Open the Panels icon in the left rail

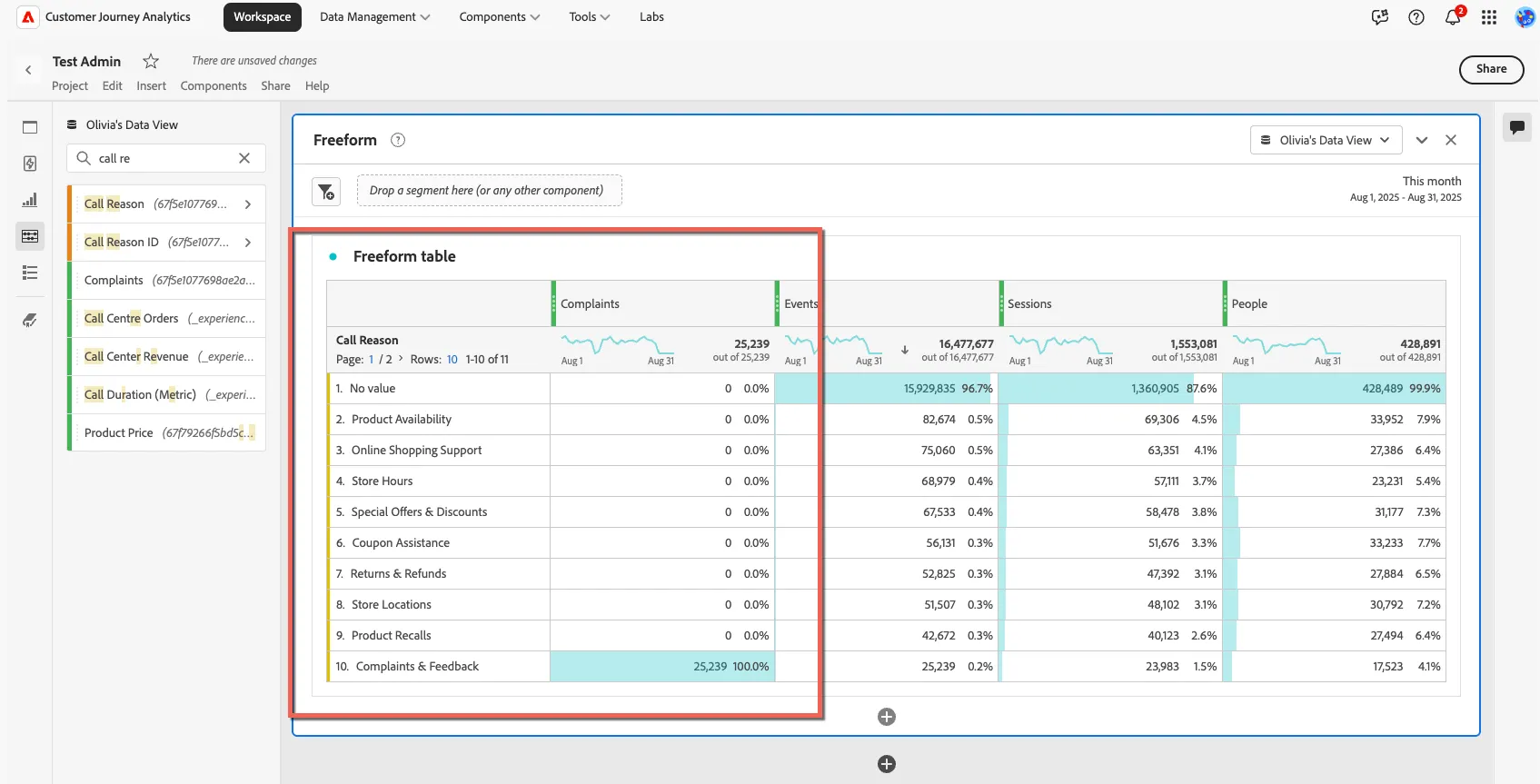pyautogui.click(x=30, y=127)
